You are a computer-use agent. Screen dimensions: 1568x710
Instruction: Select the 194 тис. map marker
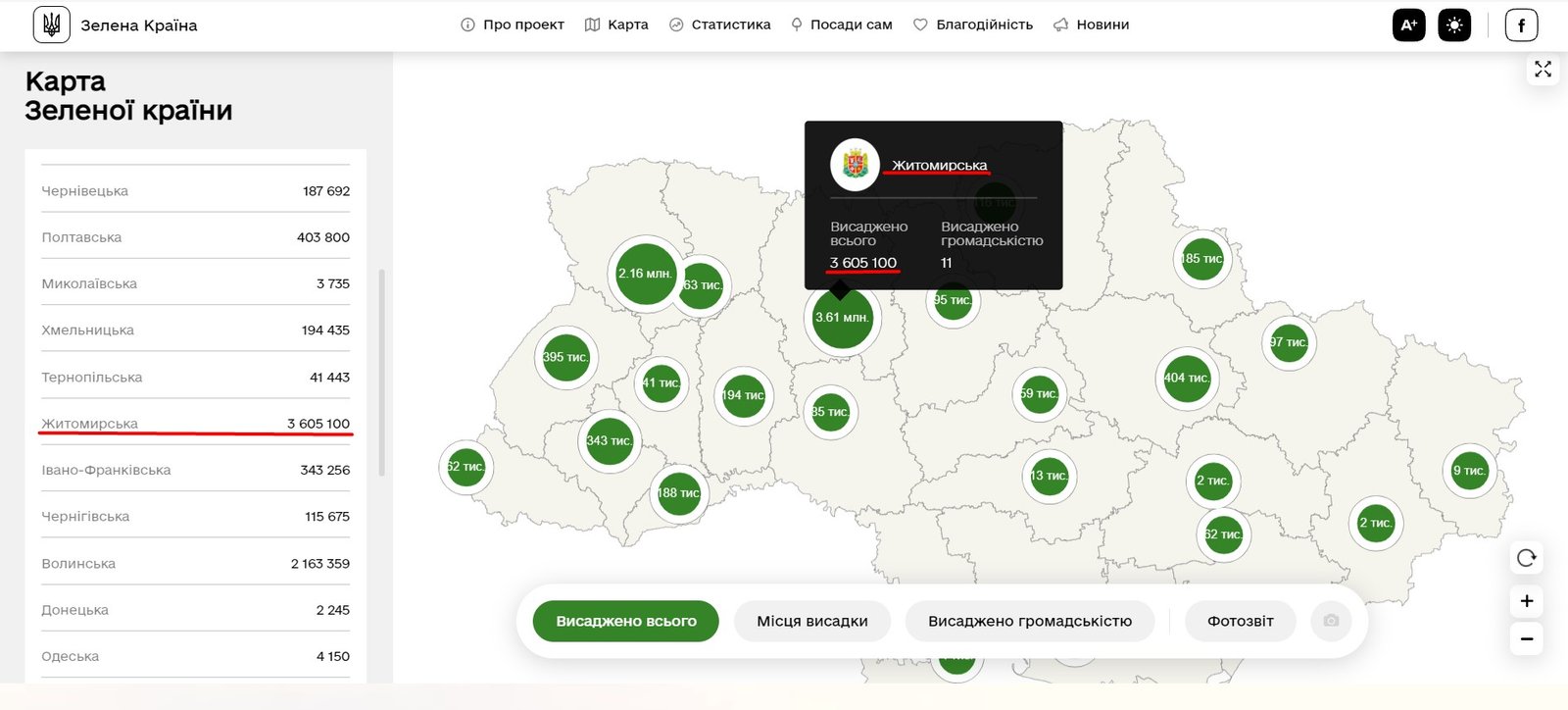(743, 395)
